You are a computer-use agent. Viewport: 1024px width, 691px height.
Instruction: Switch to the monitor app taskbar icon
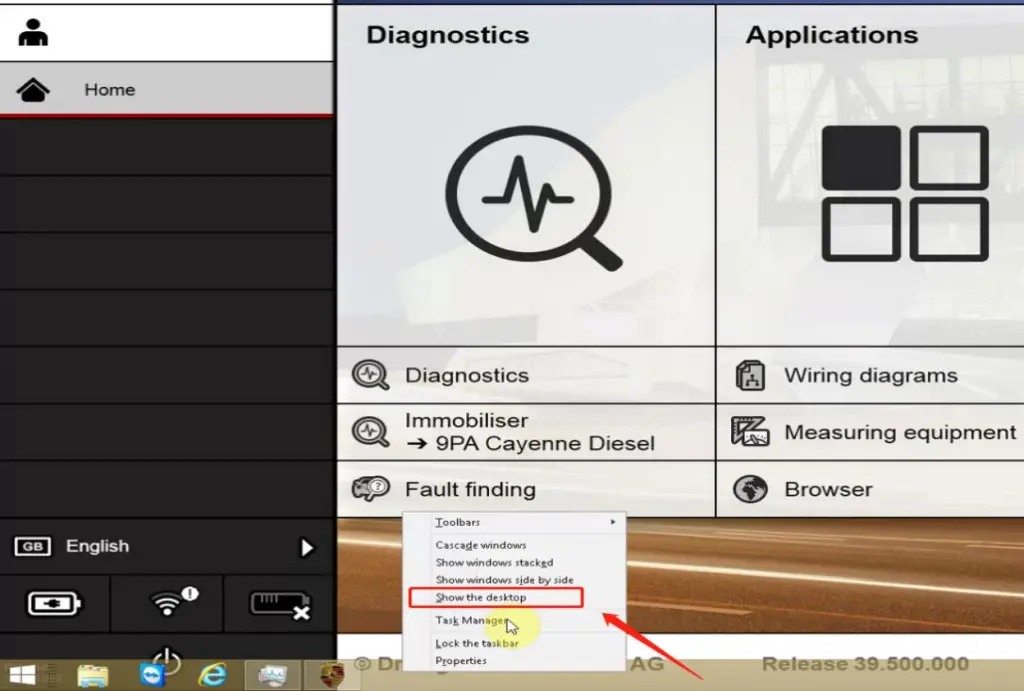[x=273, y=675]
